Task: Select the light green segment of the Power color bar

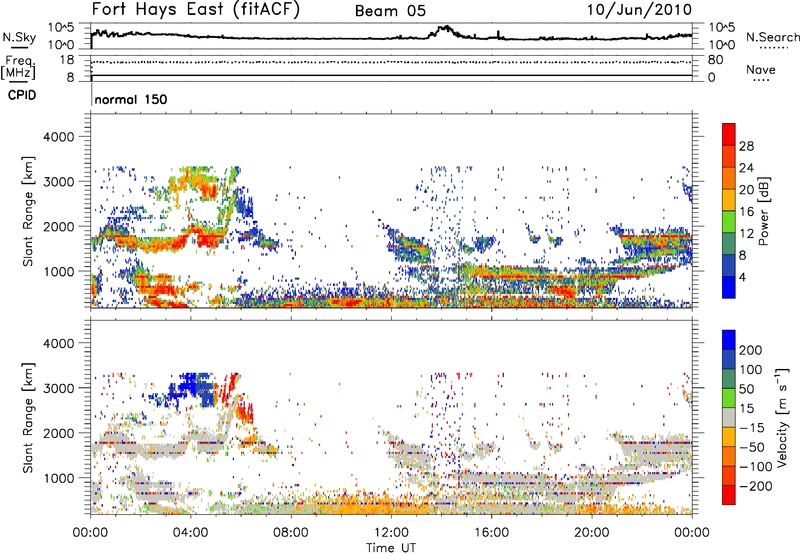Action: pos(729,222)
